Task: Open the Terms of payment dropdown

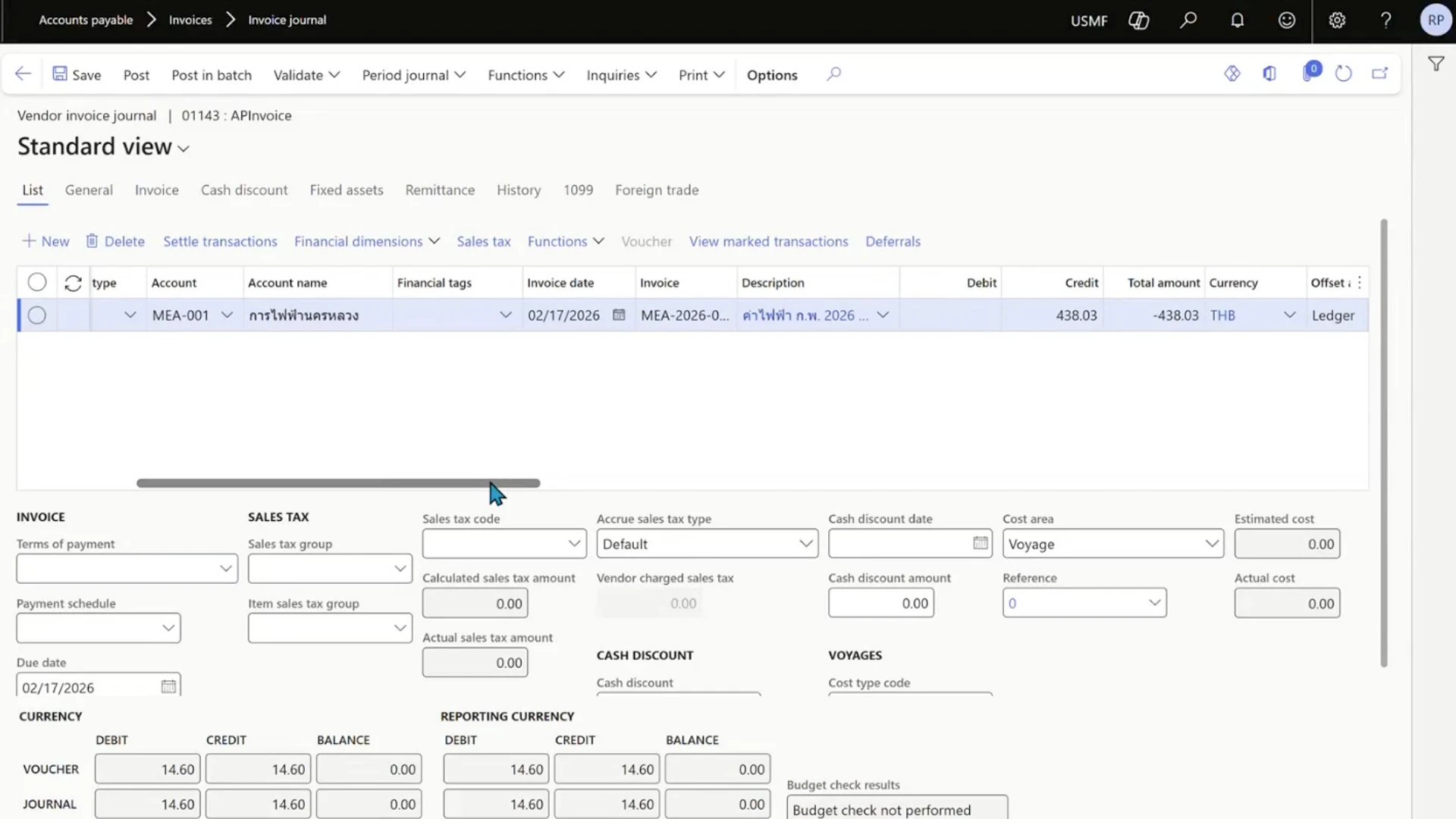Action: point(225,569)
